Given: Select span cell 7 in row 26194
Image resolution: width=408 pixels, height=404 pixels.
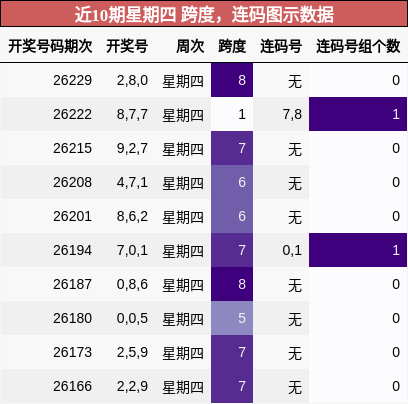Looking at the screenshot, I should pos(232,250).
